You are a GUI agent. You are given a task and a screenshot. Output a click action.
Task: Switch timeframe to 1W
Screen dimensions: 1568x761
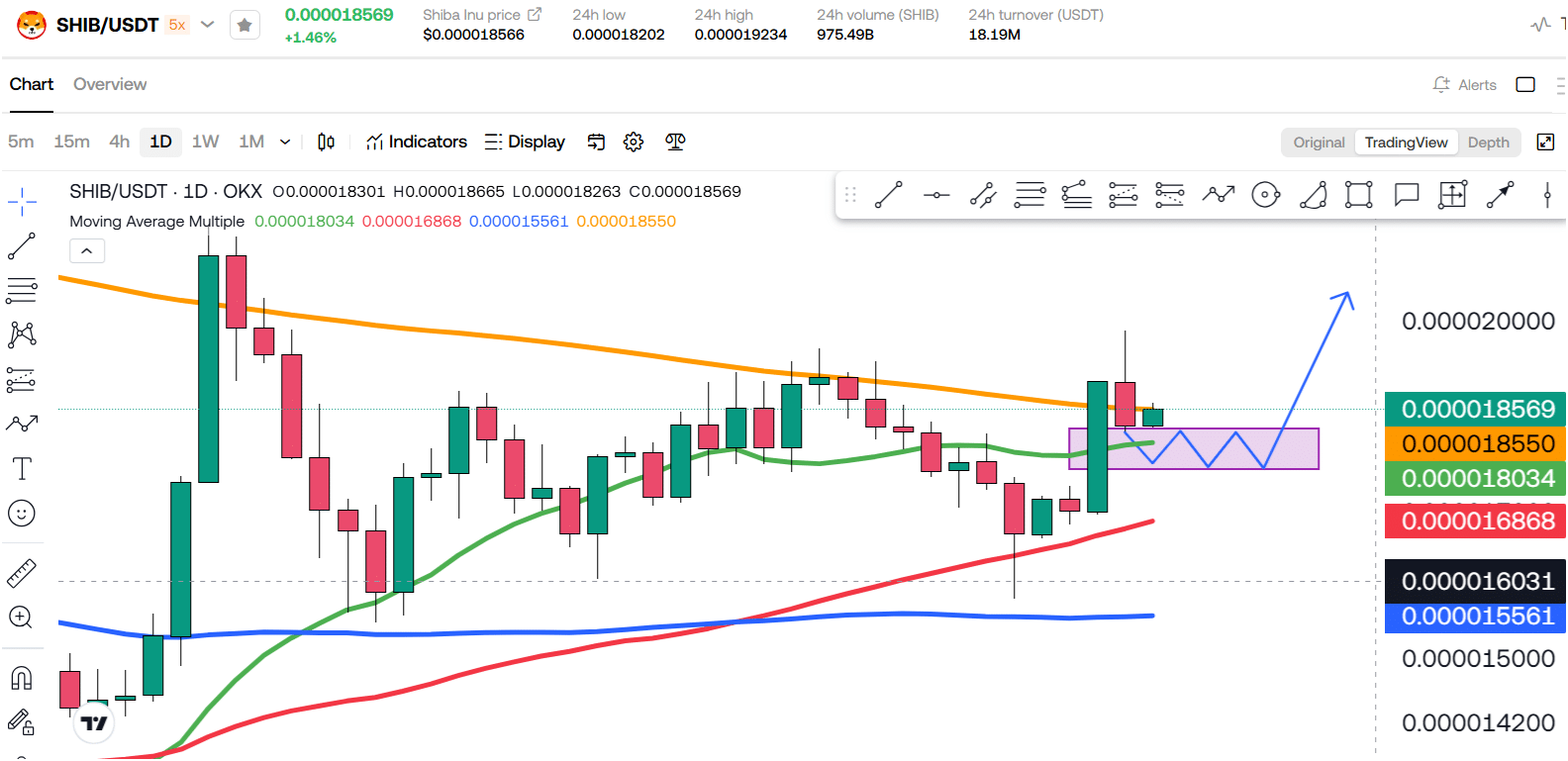coord(205,142)
